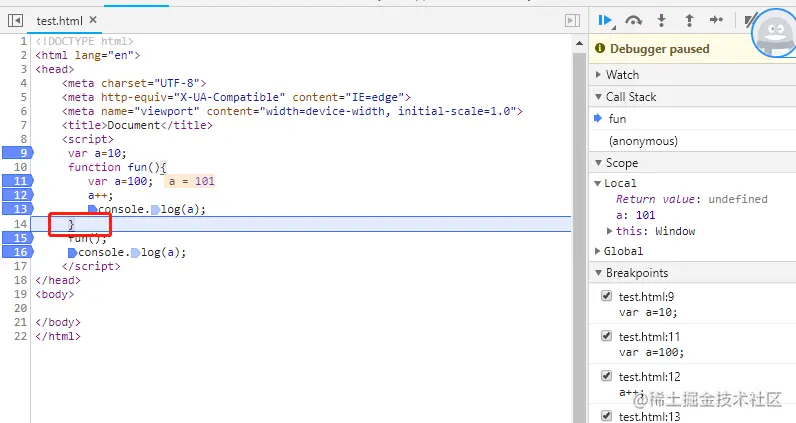Click code line function fun(){
This screenshot has width=796, height=423.
coord(117,167)
